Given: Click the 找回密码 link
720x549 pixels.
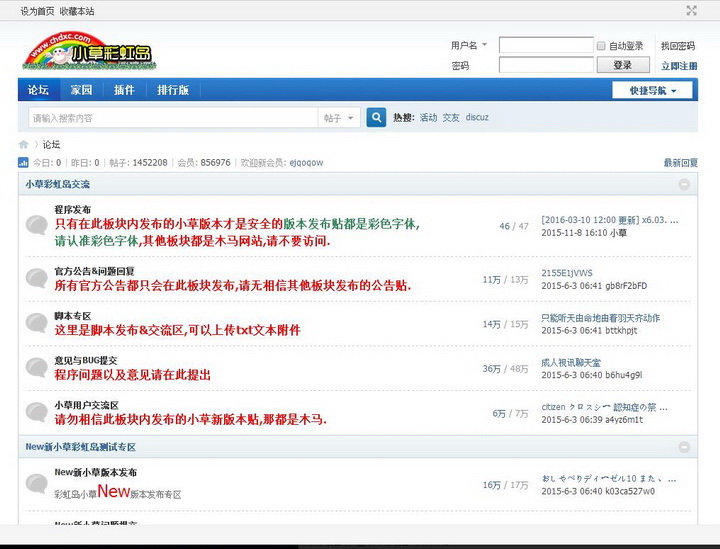Looking at the screenshot, I should (x=678, y=46).
